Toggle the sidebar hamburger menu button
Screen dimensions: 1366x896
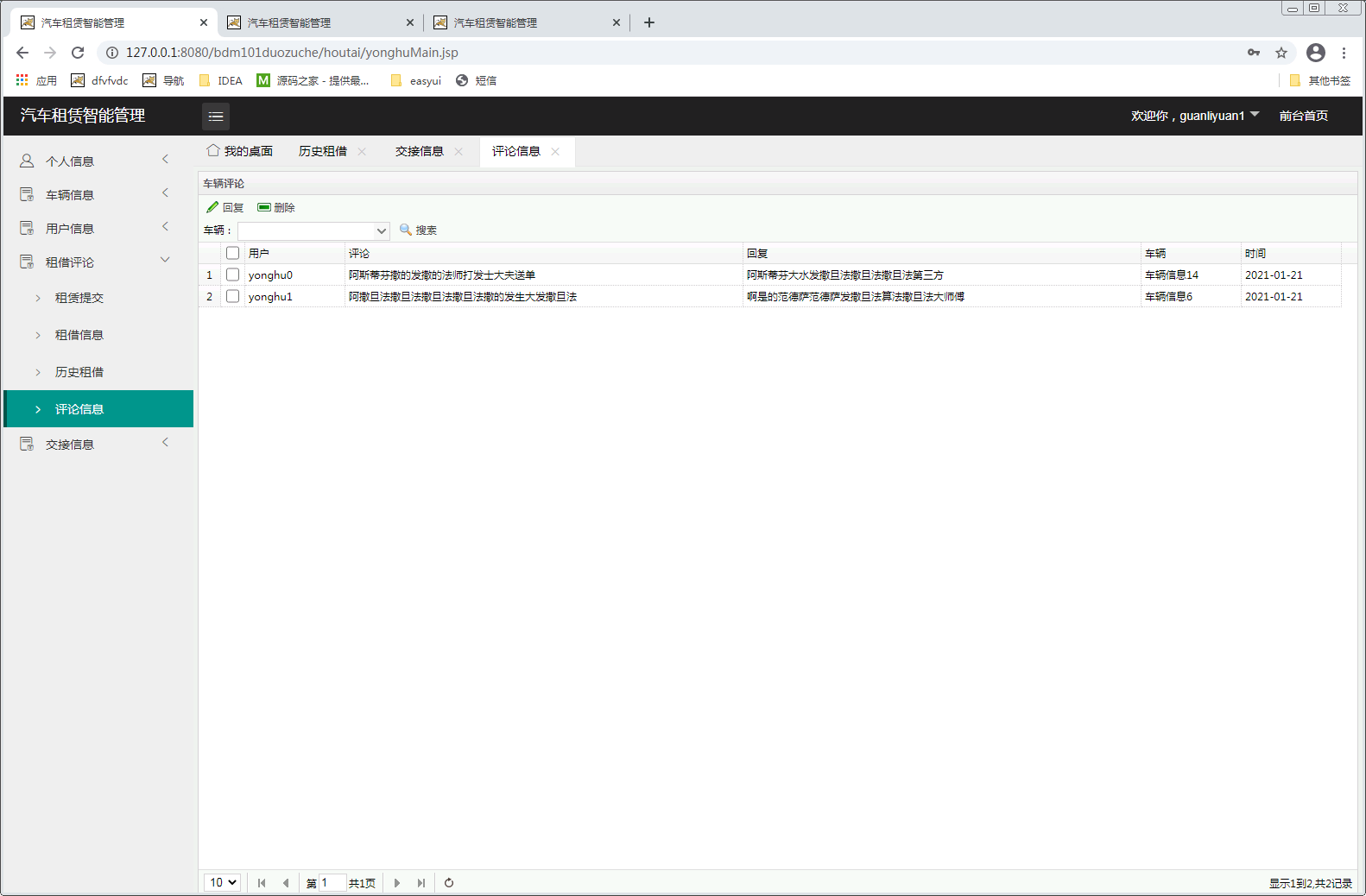216,116
